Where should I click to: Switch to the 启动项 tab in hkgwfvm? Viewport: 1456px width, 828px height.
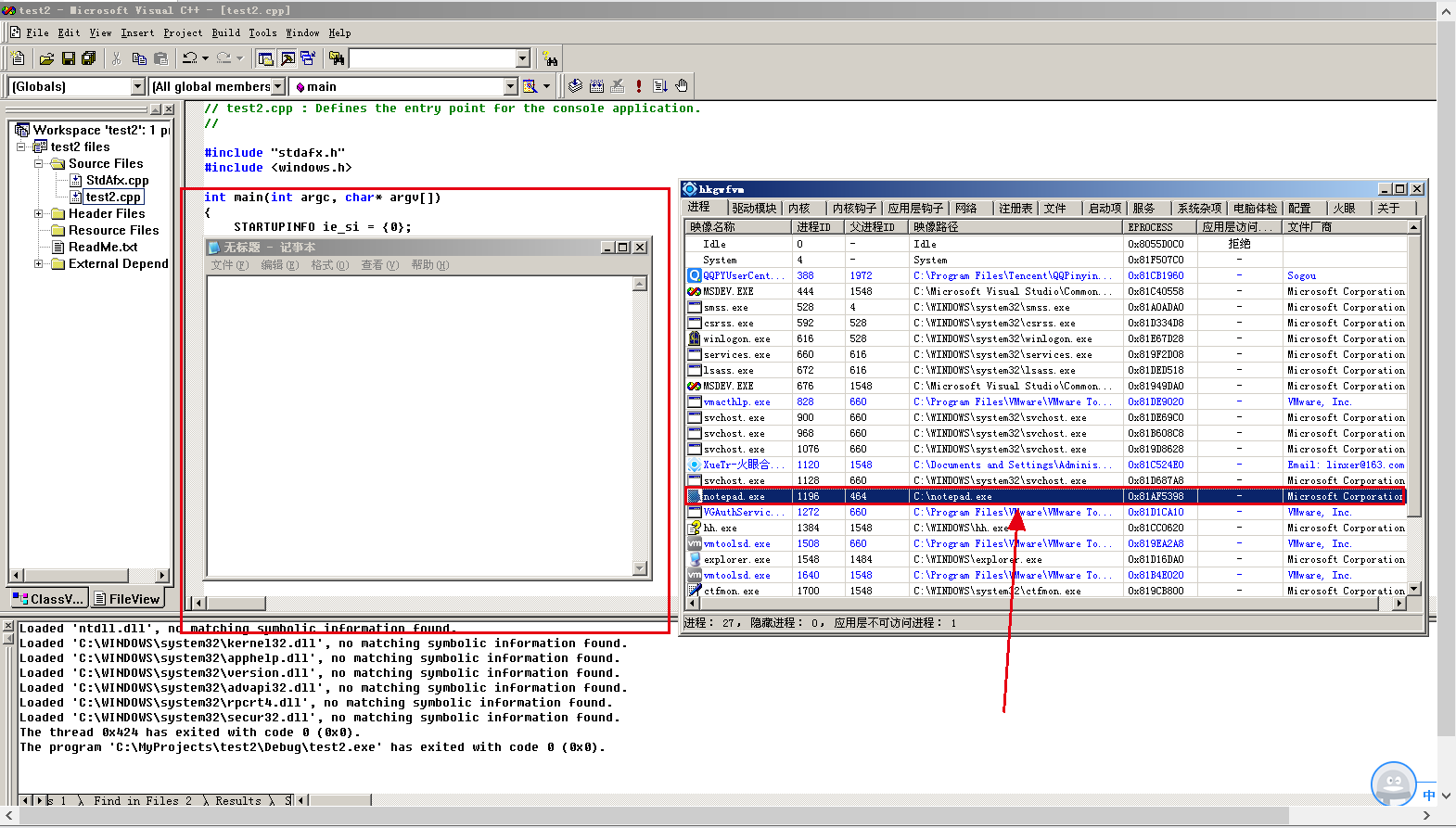[x=1105, y=209]
